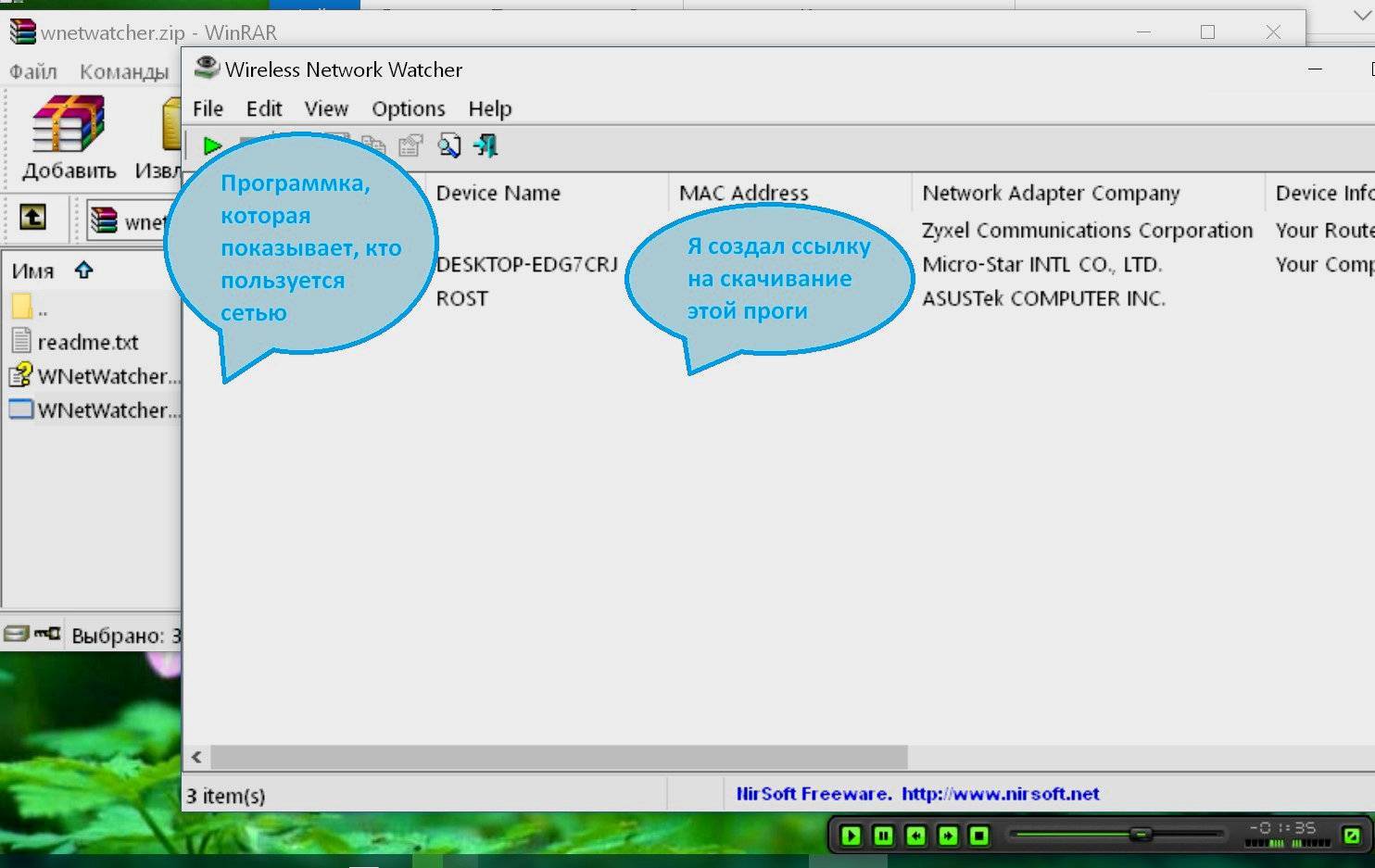Click the readme.txt file icon
The image size is (1375, 868).
click(21, 340)
